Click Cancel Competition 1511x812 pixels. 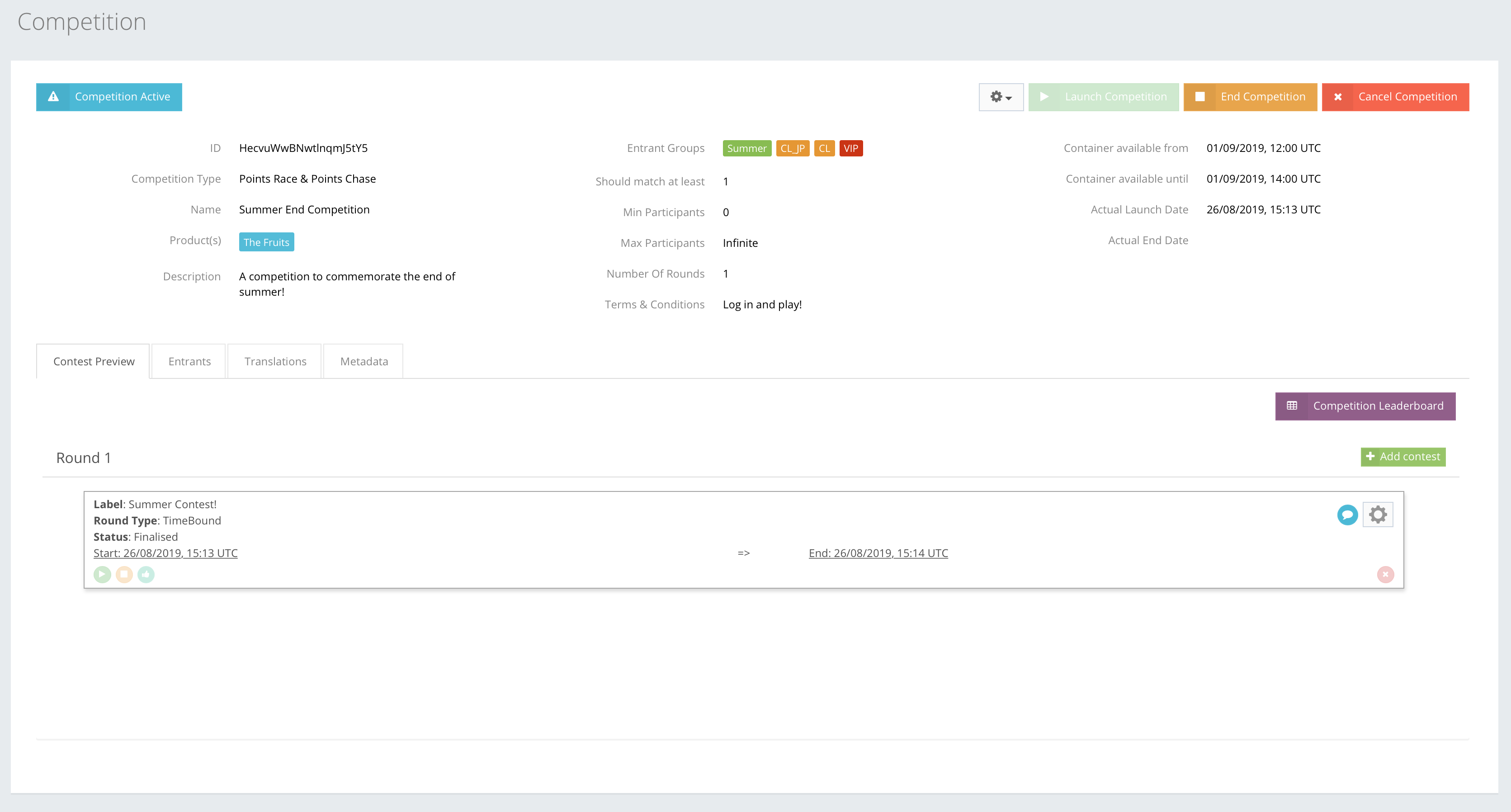[x=1395, y=97]
